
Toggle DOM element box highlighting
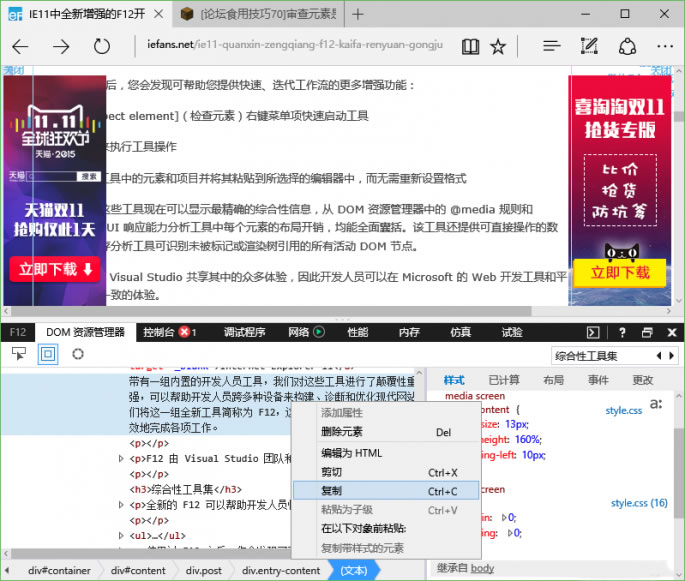tap(47, 354)
